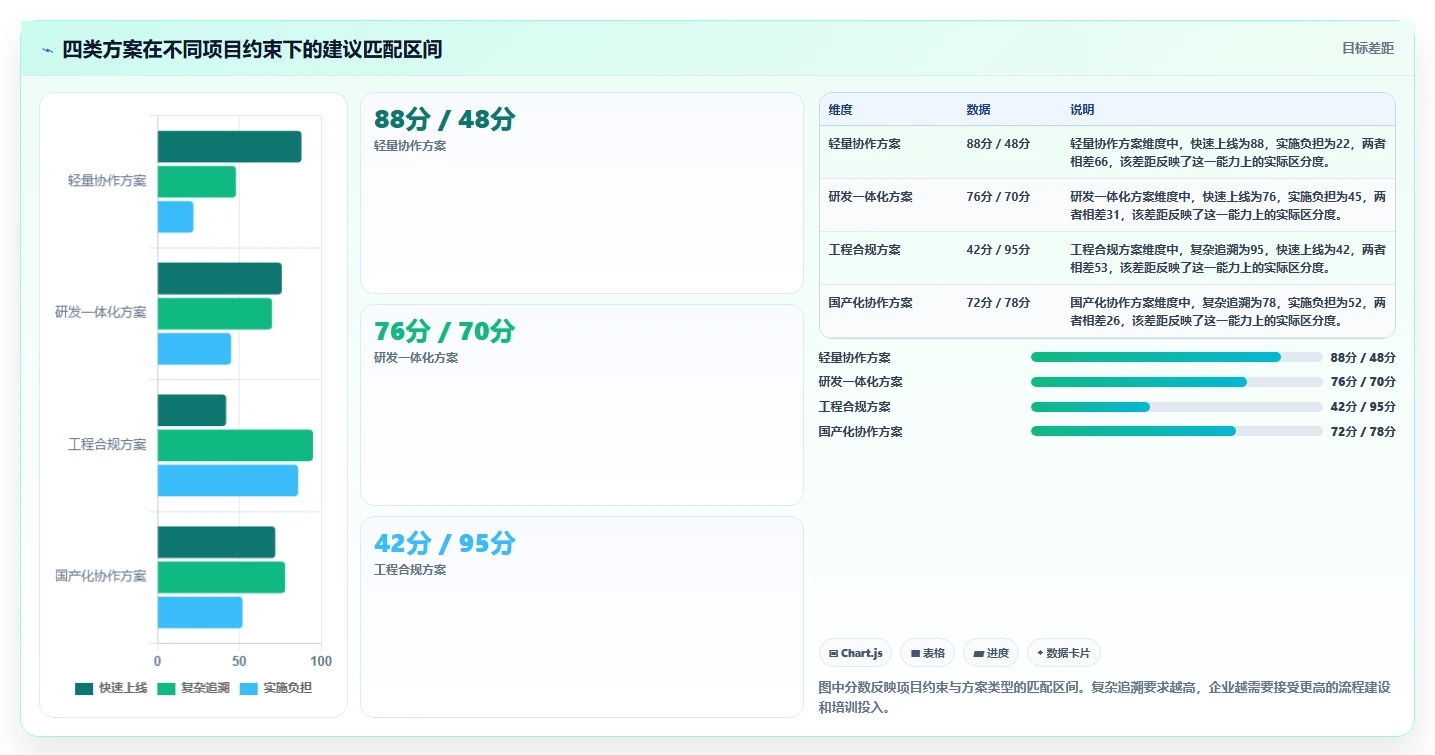Click the lightning icon beside the page title
The image size is (1435, 755).
pyautogui.click(x=47, y=50)
